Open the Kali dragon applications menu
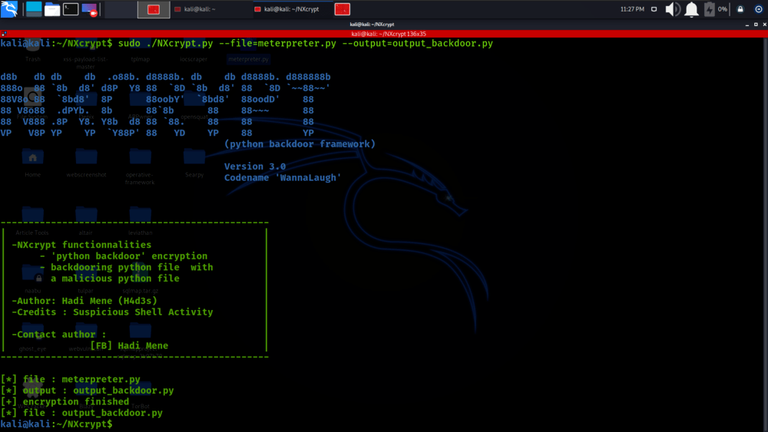Image resolution: width=768 pixels, height=432 pixels. tap(9, 9)
